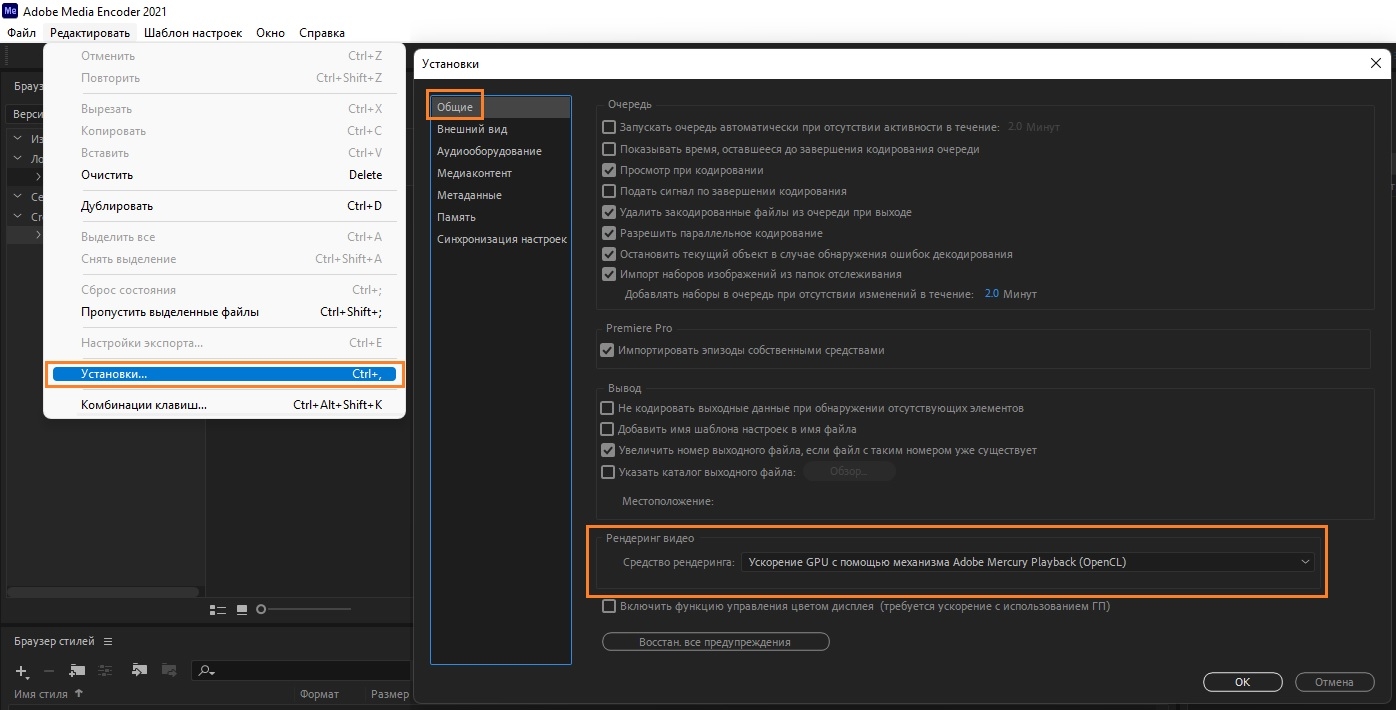Click blue 2.0 minutes value for watch folders
Viewport: 1396px width, 710px height.
click(992, 294)
